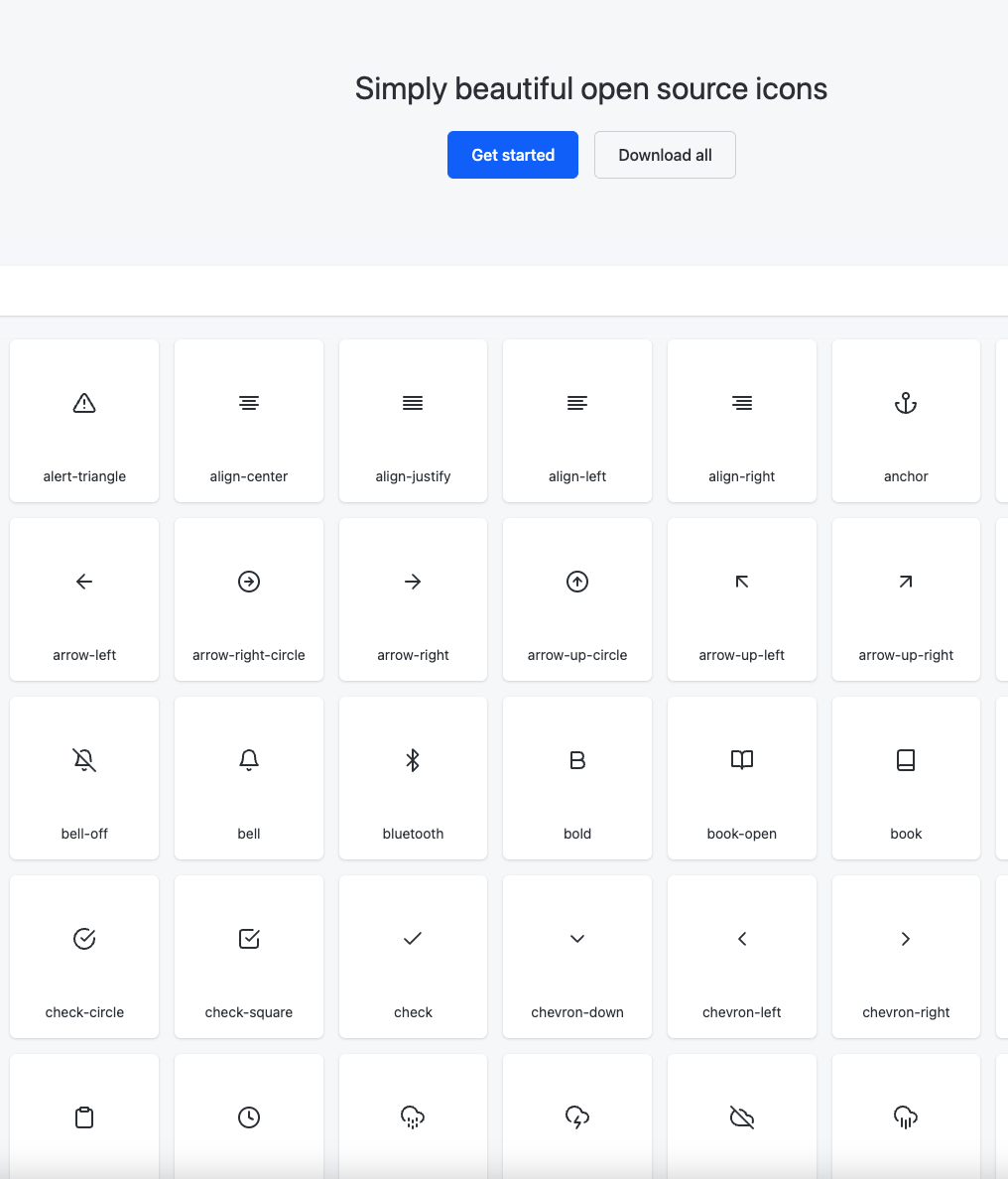The image size is (1008, 1179).
Task: Select the alert-triangle warning icon
Action: (x=84, y=403)
